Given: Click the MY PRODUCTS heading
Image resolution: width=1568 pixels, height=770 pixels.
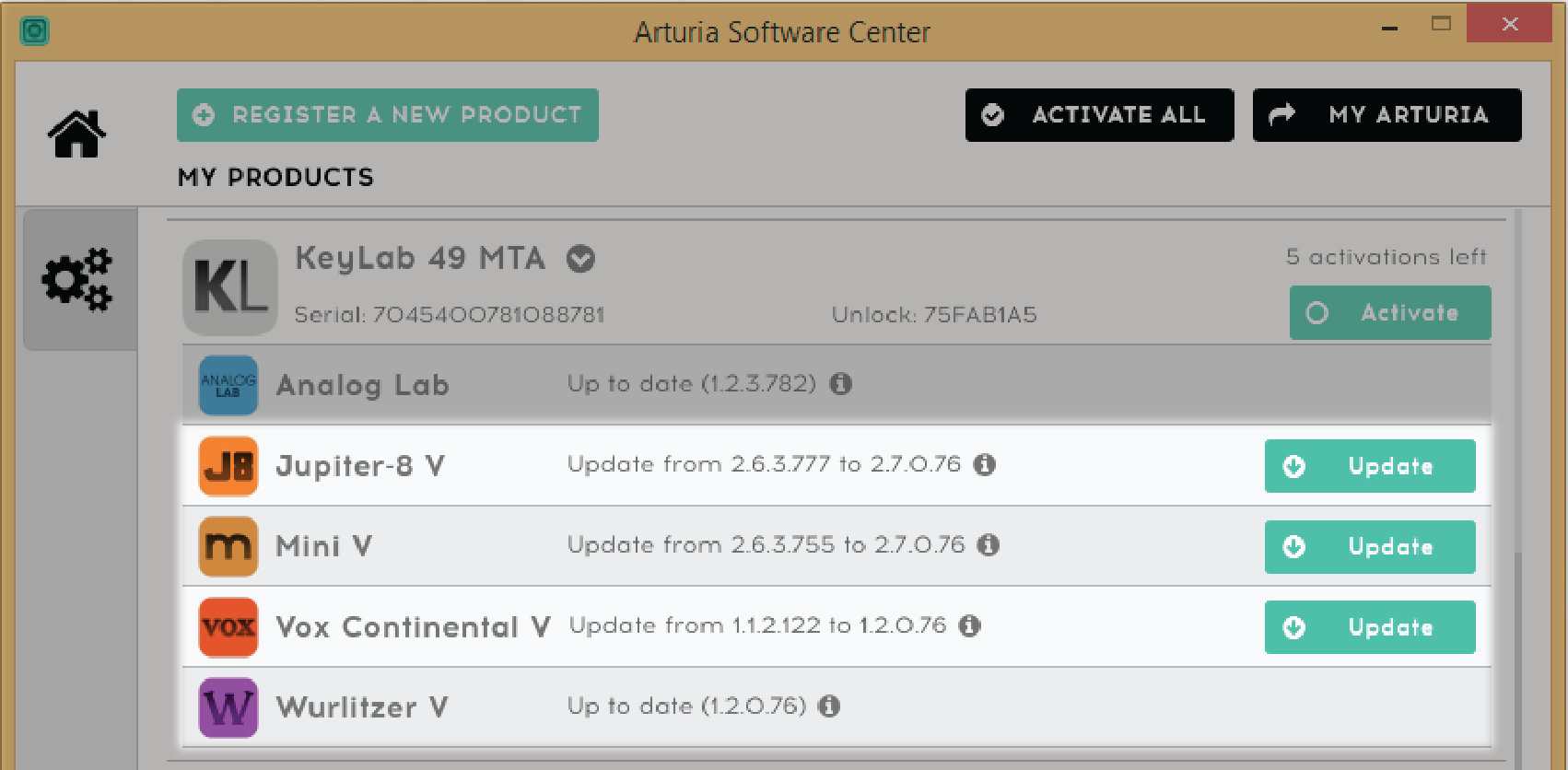Looking at the screenshot, I should [275, 177].
